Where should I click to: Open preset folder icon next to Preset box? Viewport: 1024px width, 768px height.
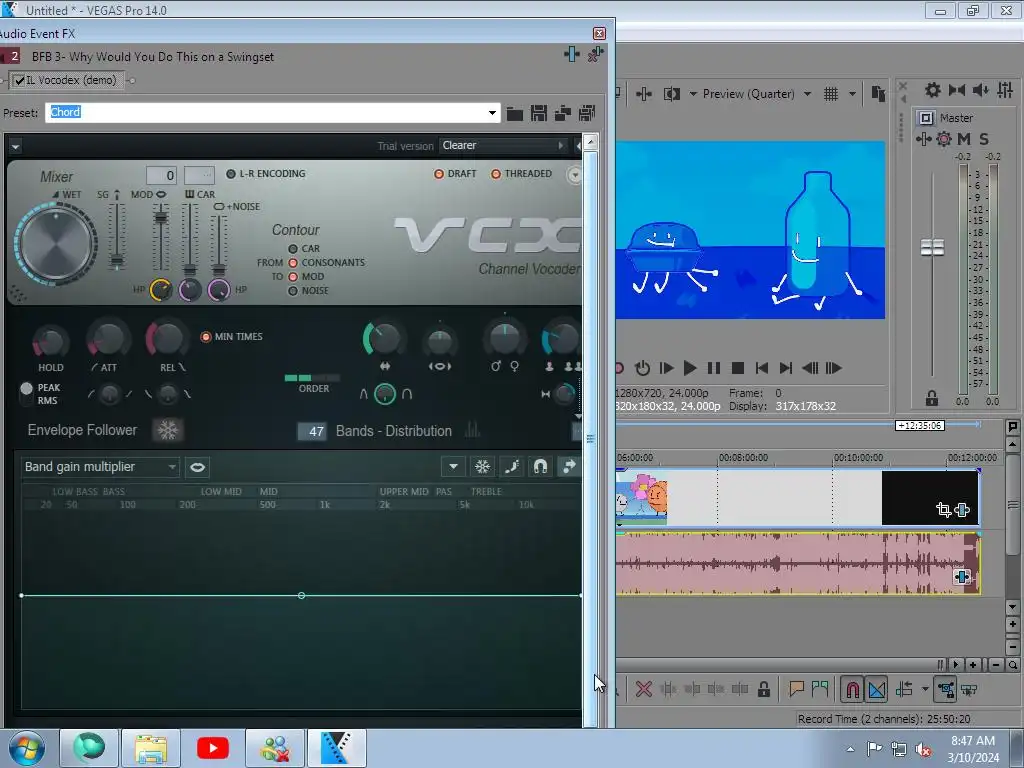[515, 114]
